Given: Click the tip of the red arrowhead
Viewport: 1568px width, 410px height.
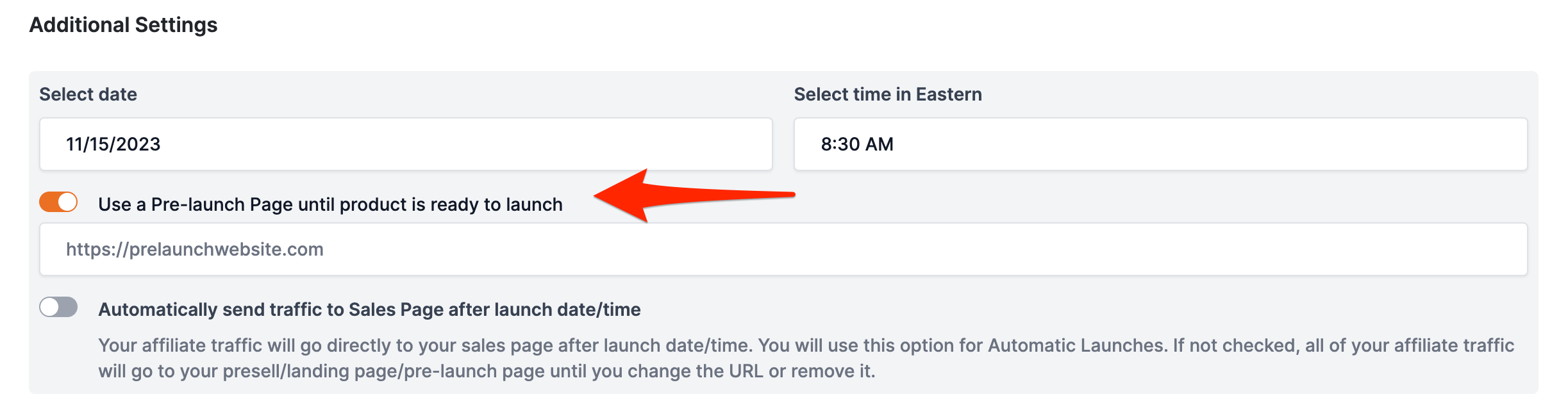Looking at the screenshot, I should point(597,196).
